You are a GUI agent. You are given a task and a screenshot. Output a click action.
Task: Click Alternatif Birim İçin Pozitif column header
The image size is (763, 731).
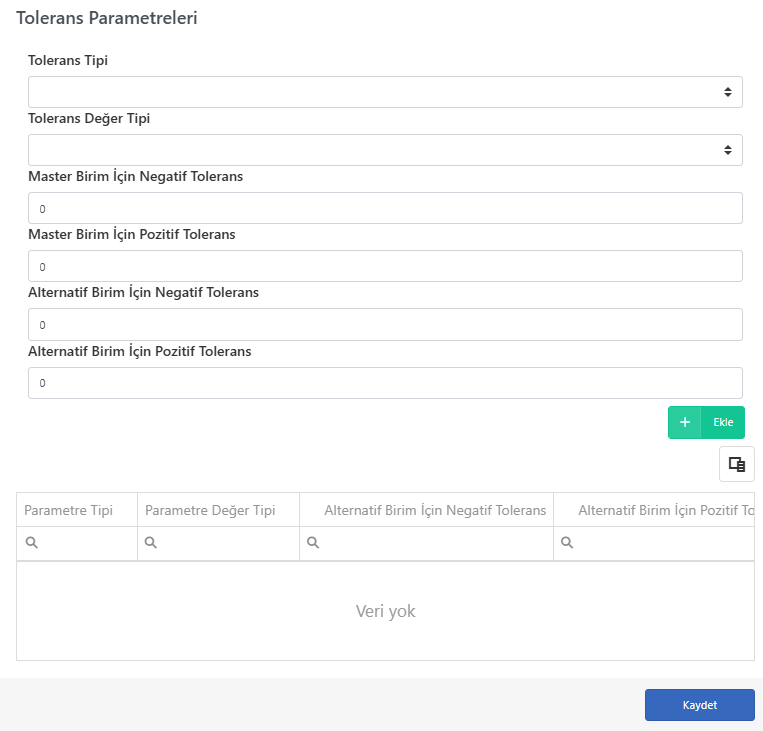point(654,510)
